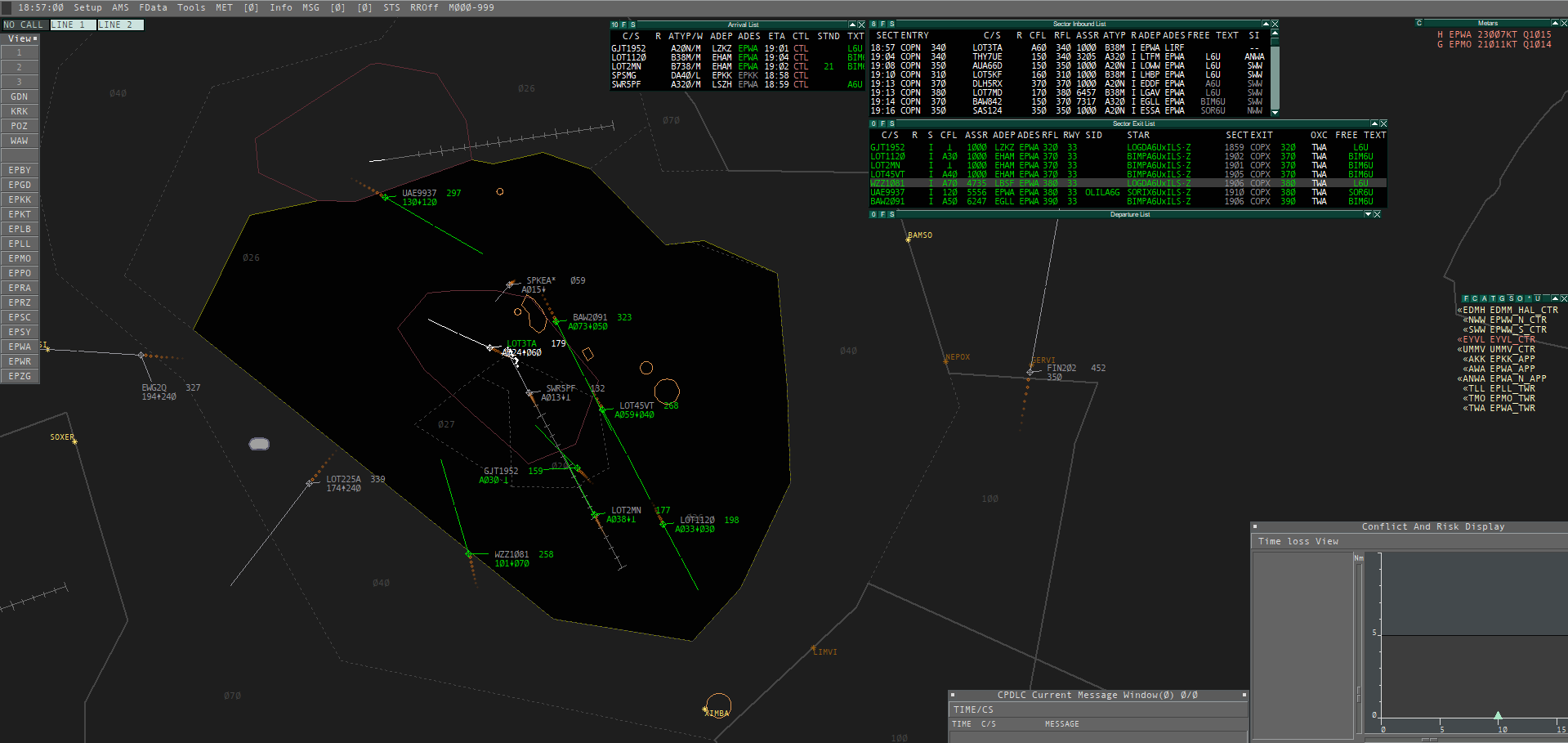Select FIN202 aircraft target symbol
1568x743 pixels.
point(1030,372)
